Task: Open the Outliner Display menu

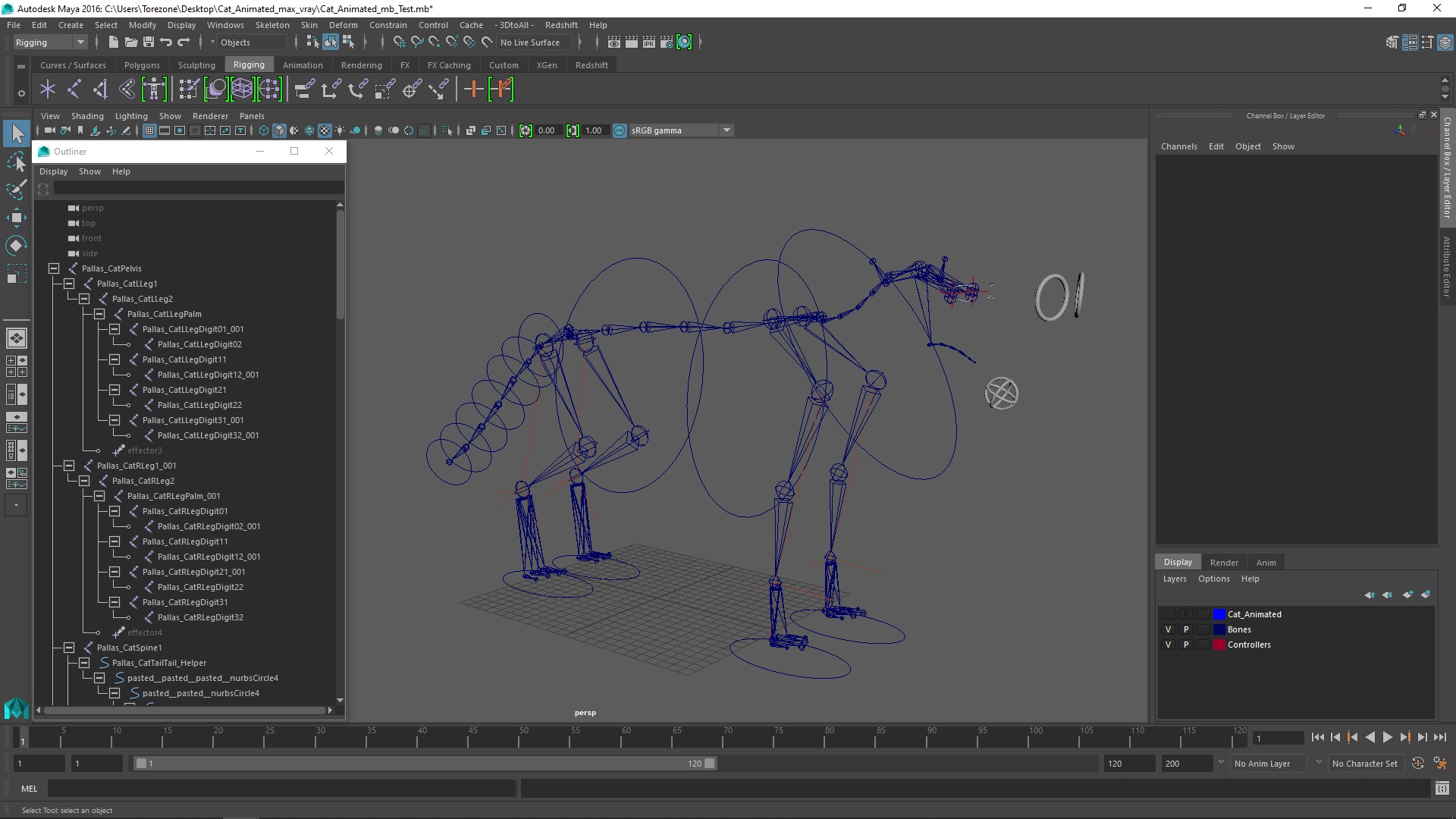Action: (x=53, y=171)
